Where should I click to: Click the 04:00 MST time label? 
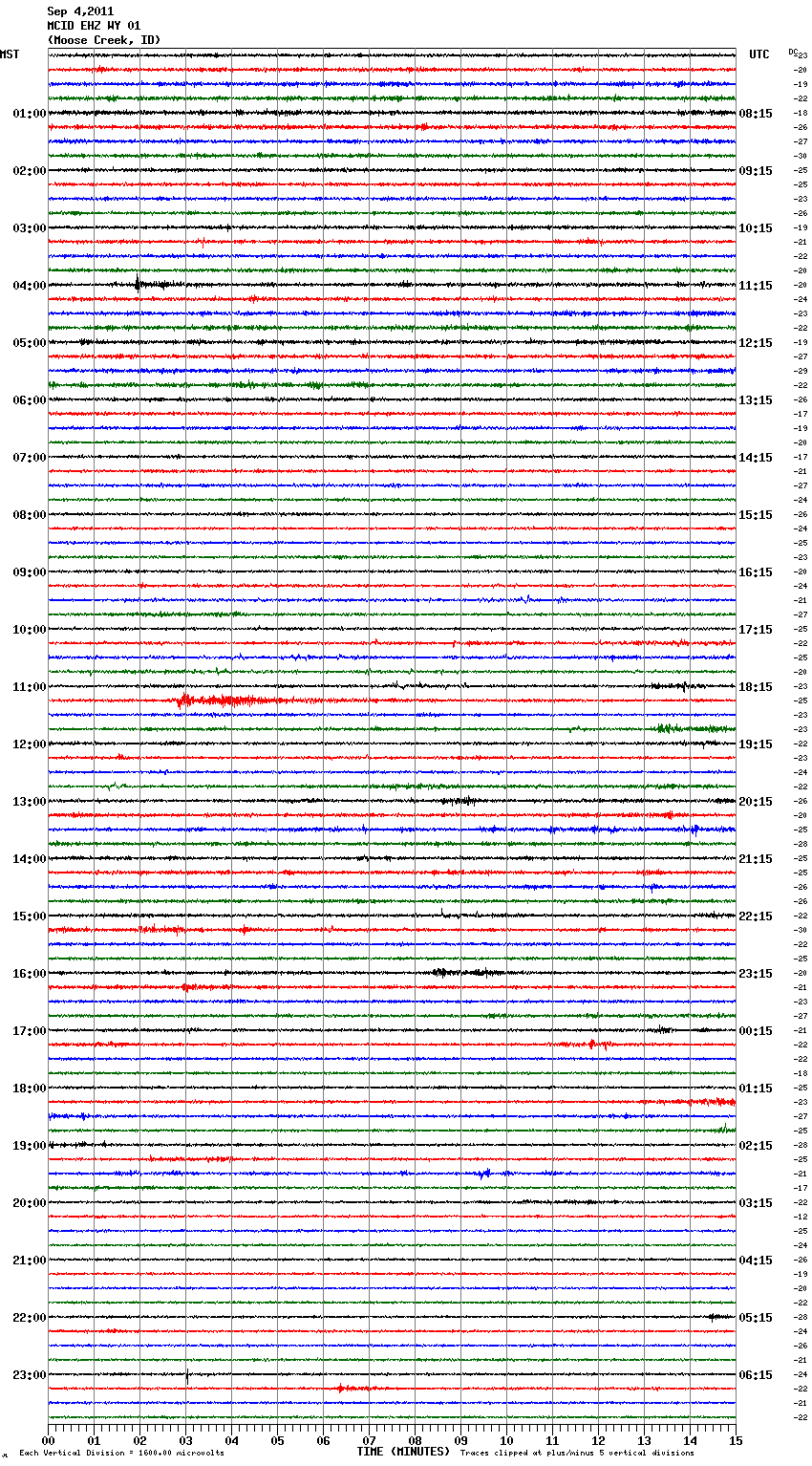click(x=30, y=286)
